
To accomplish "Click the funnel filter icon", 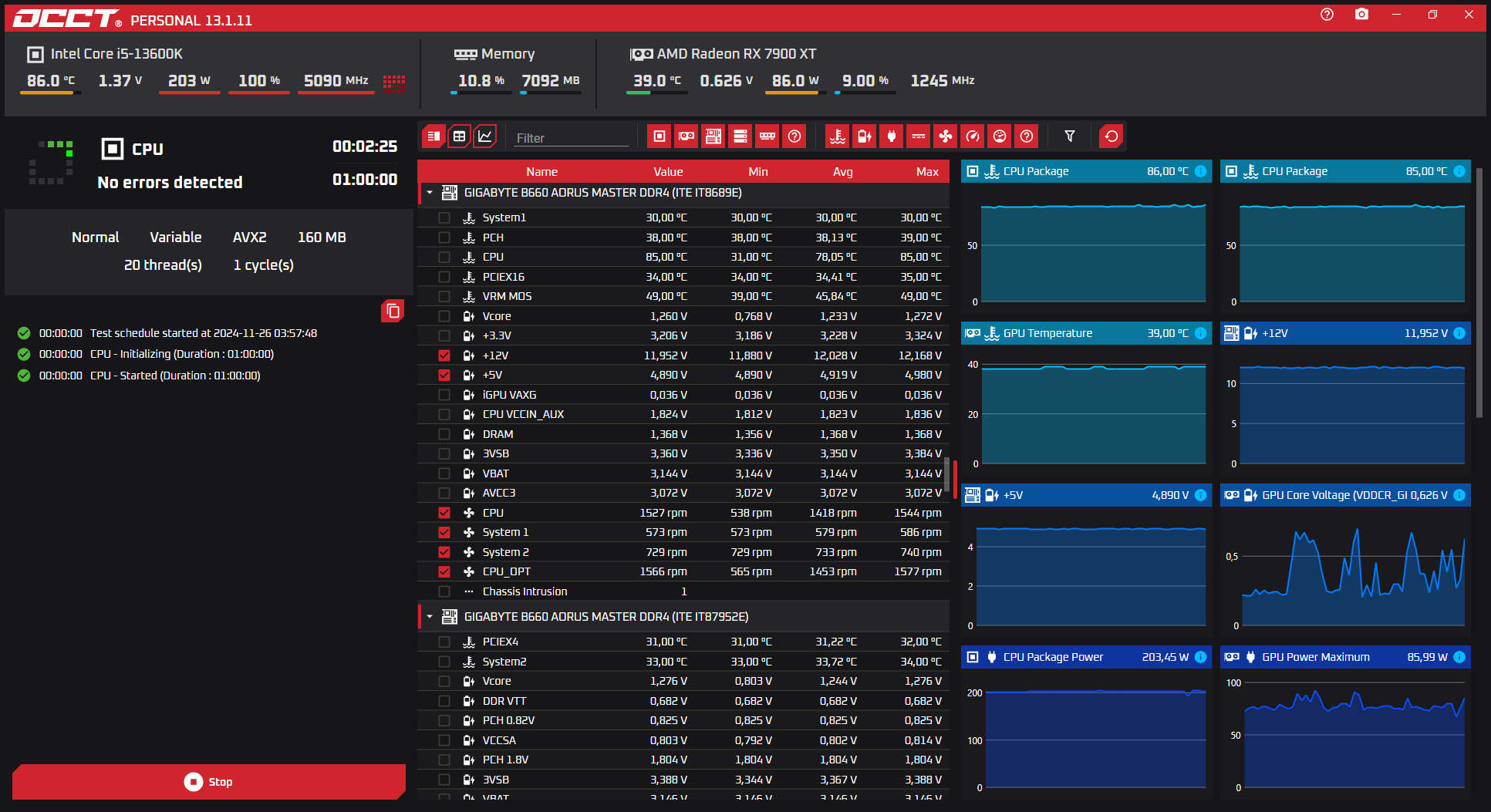I will point(1070,136).
